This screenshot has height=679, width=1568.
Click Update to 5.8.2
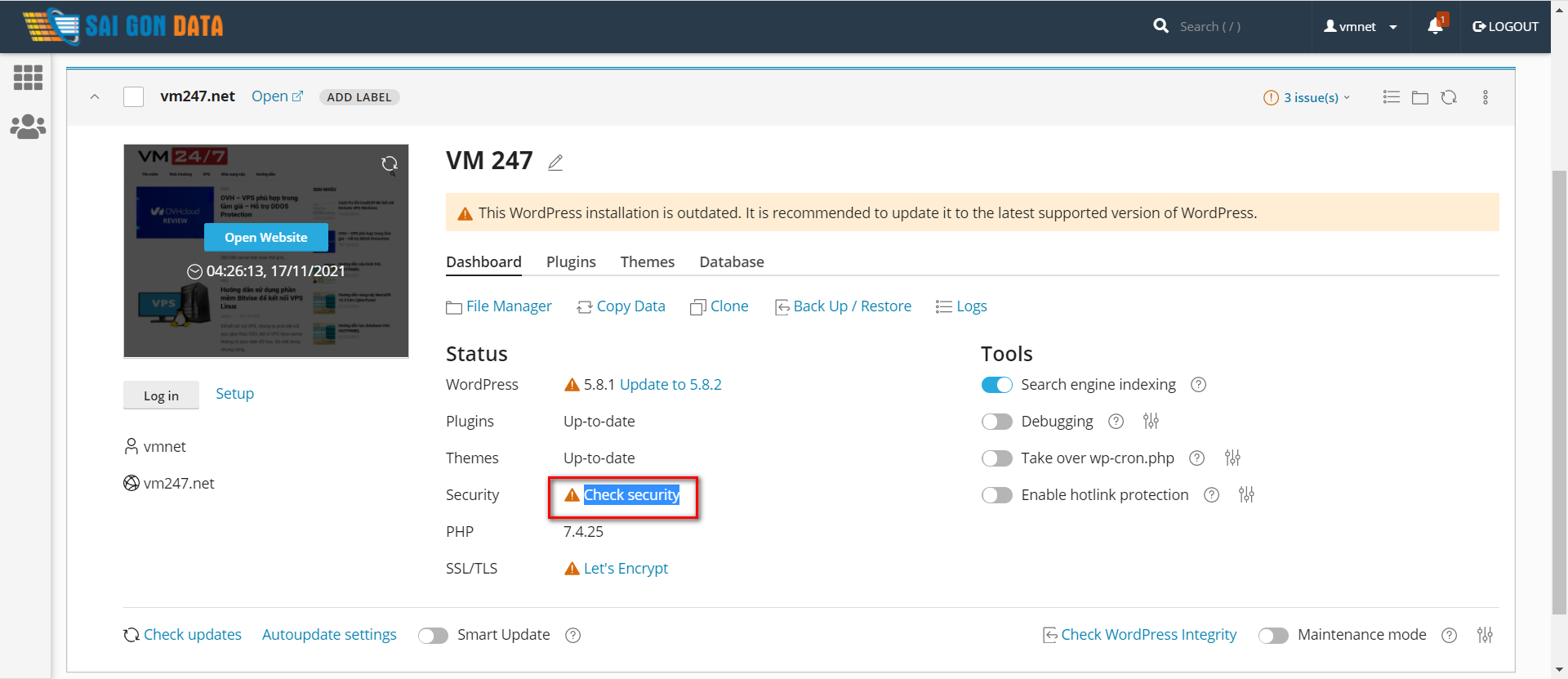[x=670, y=385]
